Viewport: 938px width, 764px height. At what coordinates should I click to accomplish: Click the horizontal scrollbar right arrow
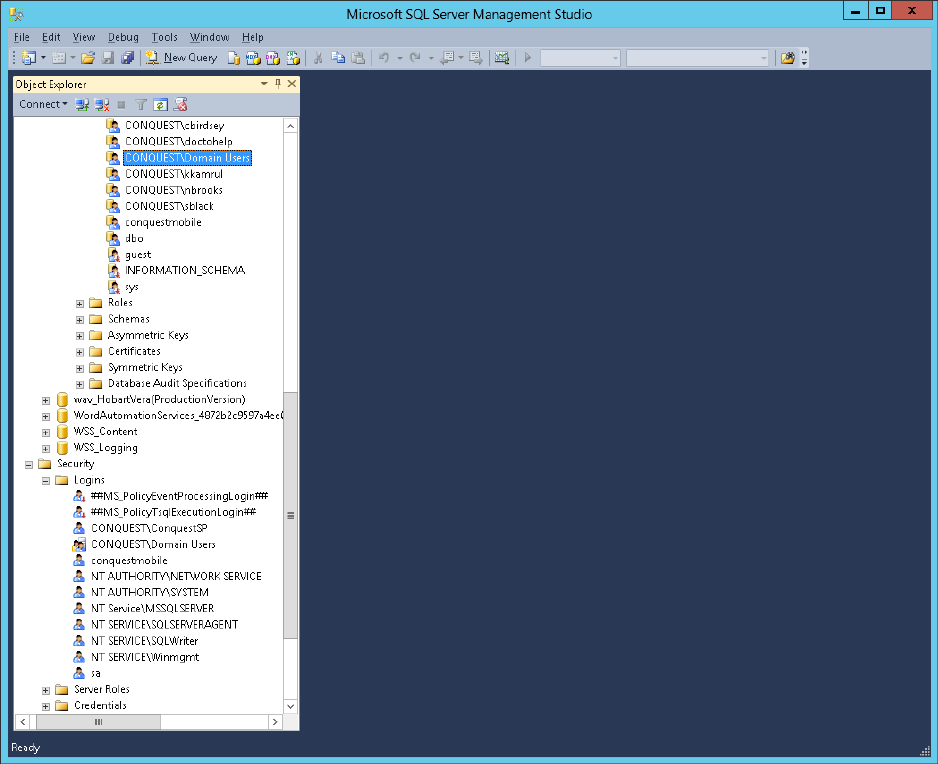pos(275,722)
